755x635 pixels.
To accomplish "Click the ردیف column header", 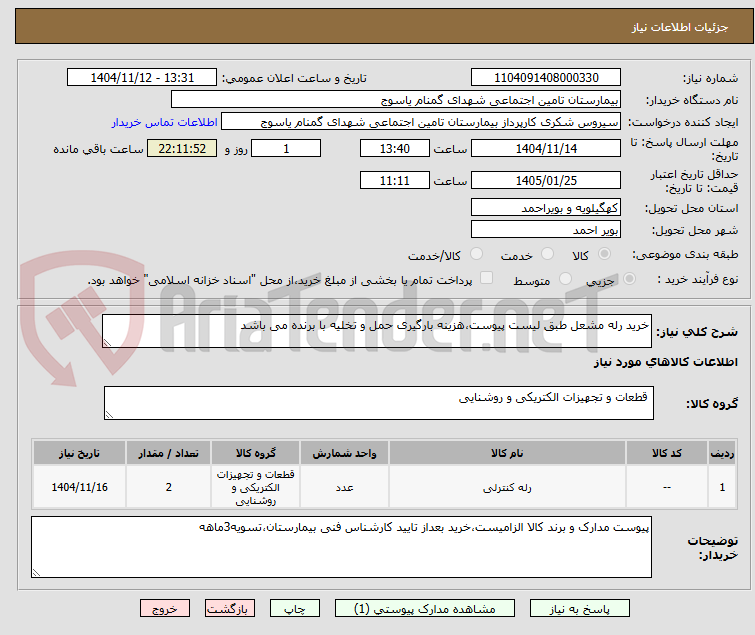I will (722, 453).
